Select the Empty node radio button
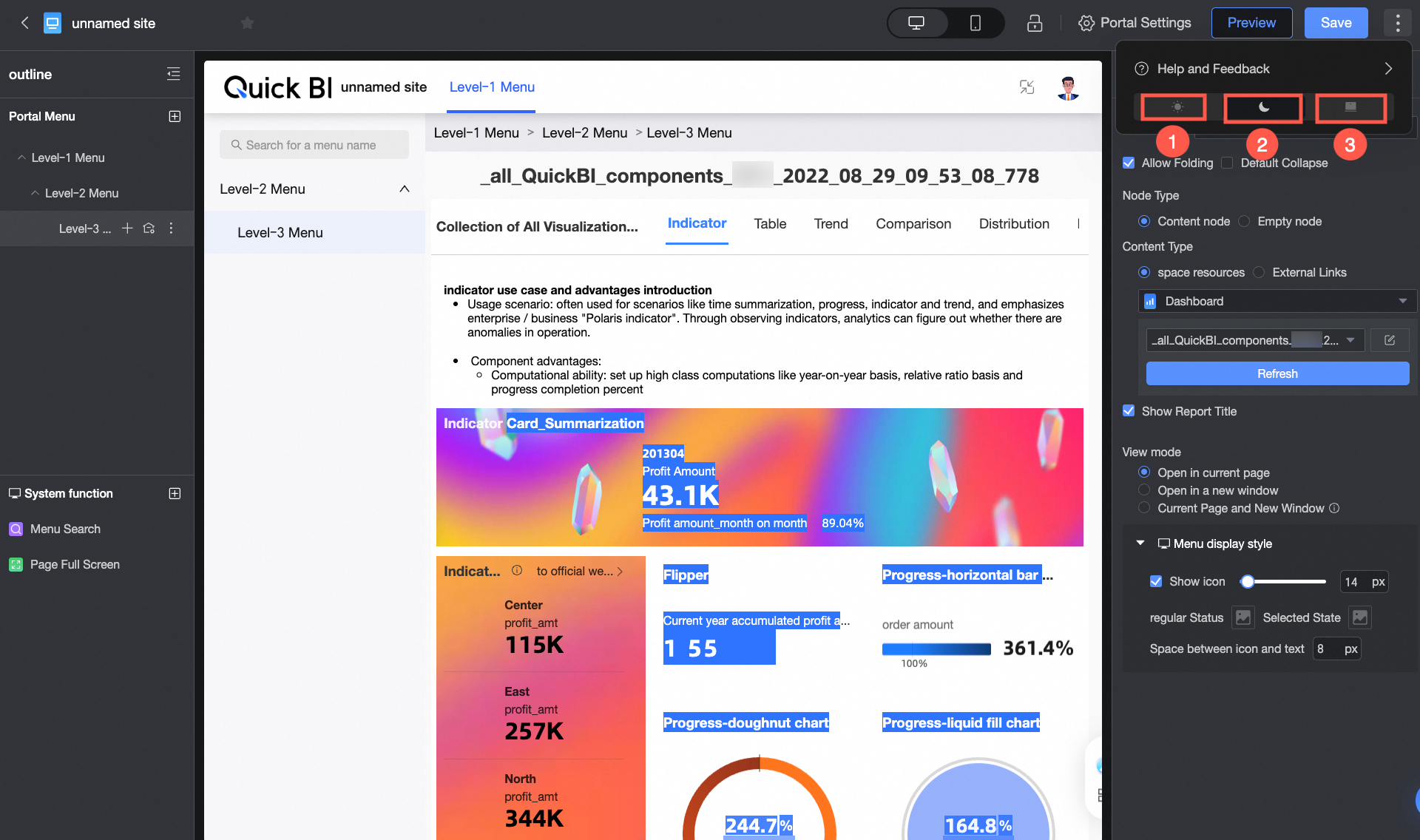 [x=1245, y=221]
